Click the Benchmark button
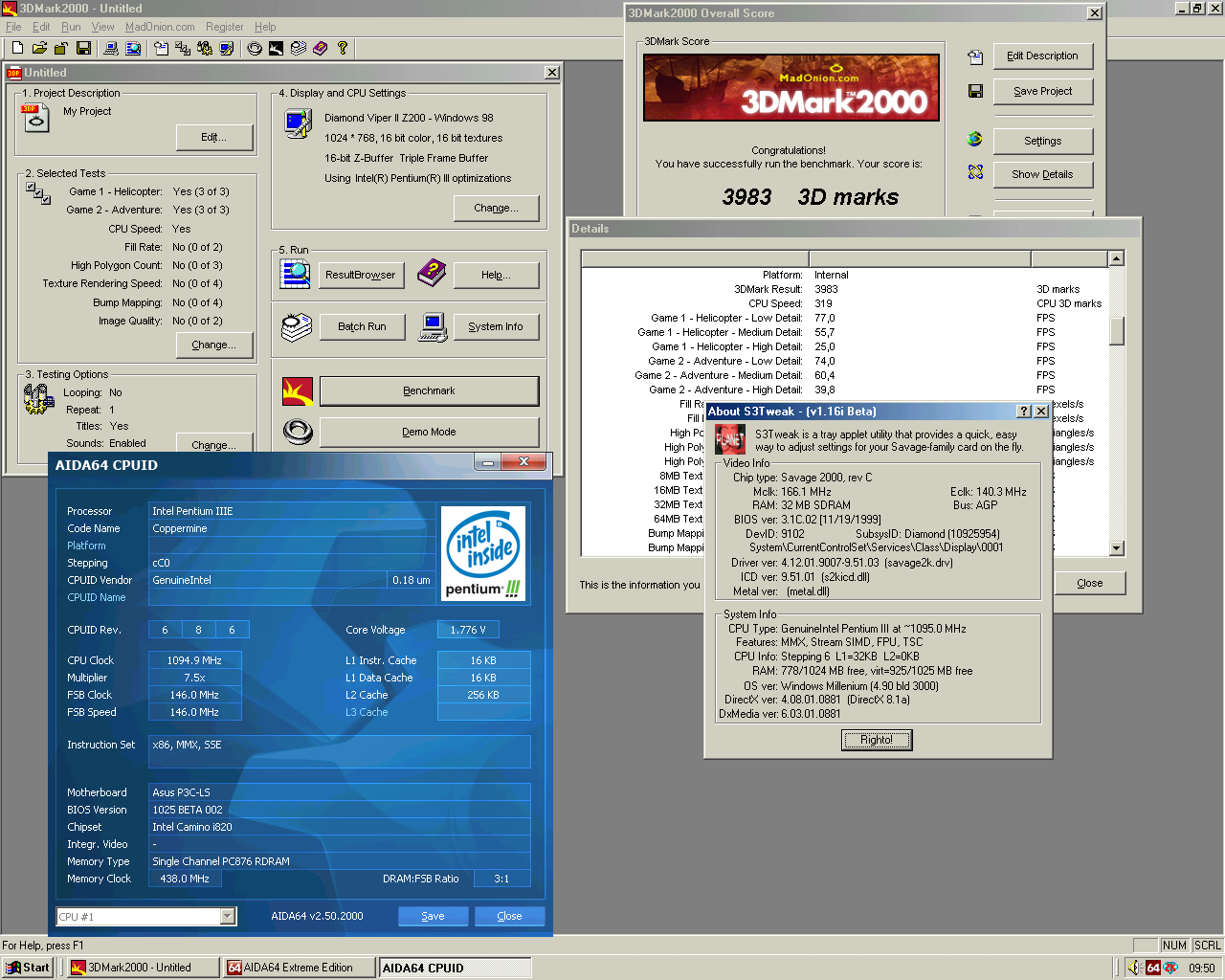 click(429, 391)
